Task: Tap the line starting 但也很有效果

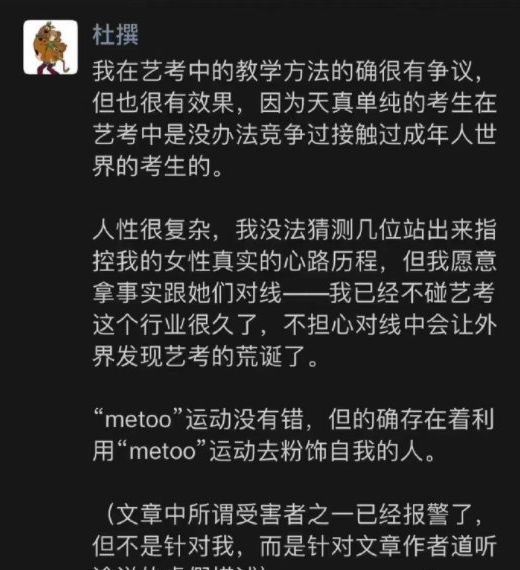Action: pos(294,103)
